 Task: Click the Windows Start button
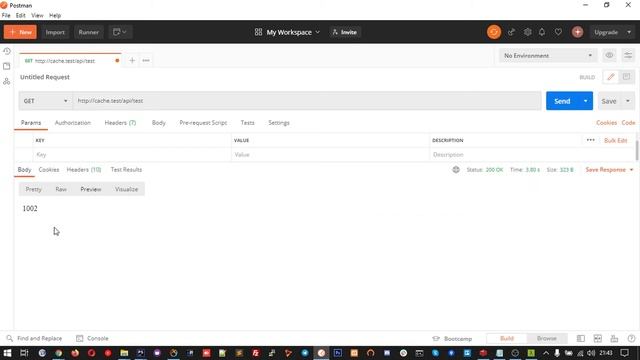[7, 353]
